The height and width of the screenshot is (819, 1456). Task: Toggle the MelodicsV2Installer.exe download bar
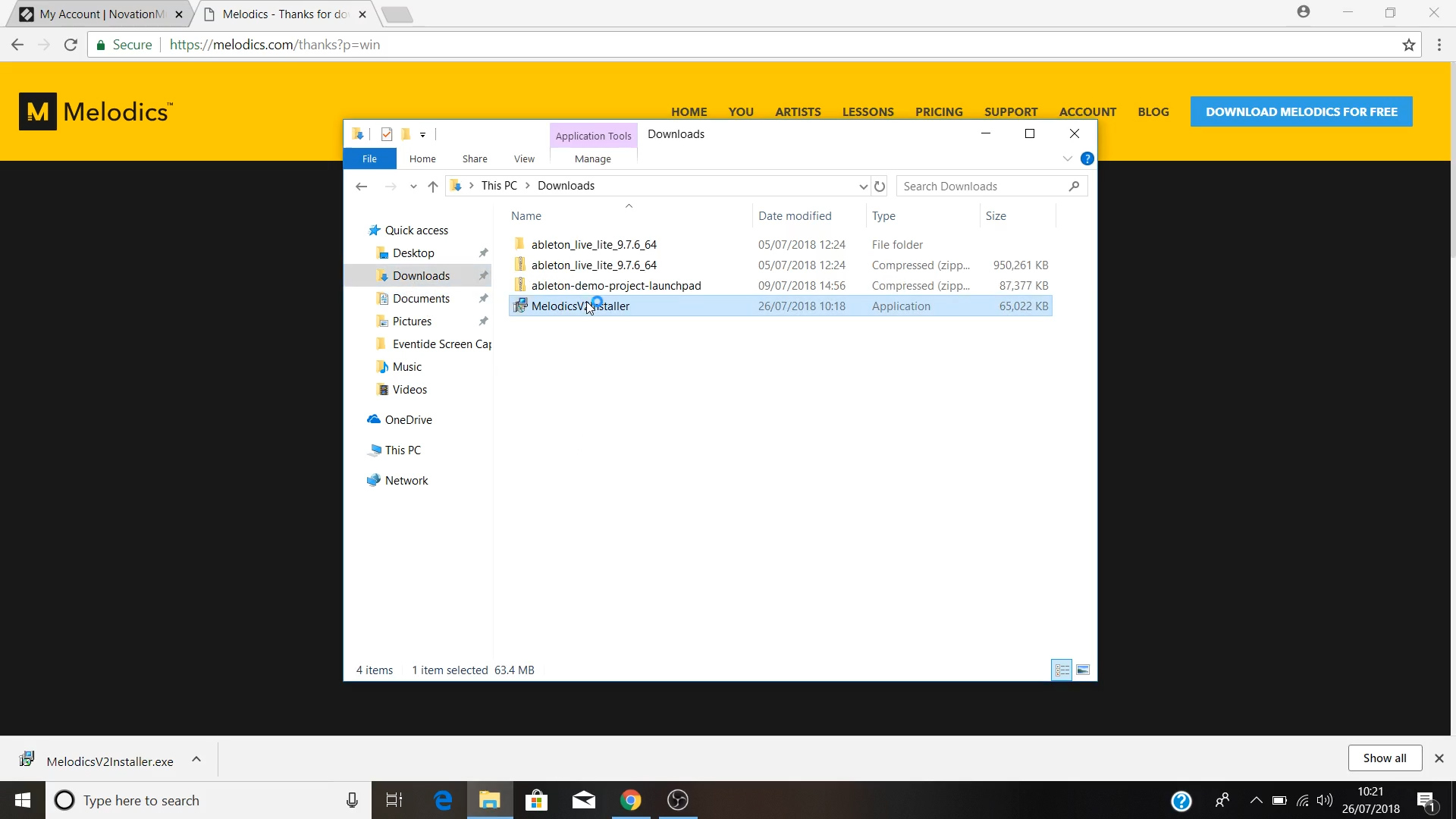(196, 761)
